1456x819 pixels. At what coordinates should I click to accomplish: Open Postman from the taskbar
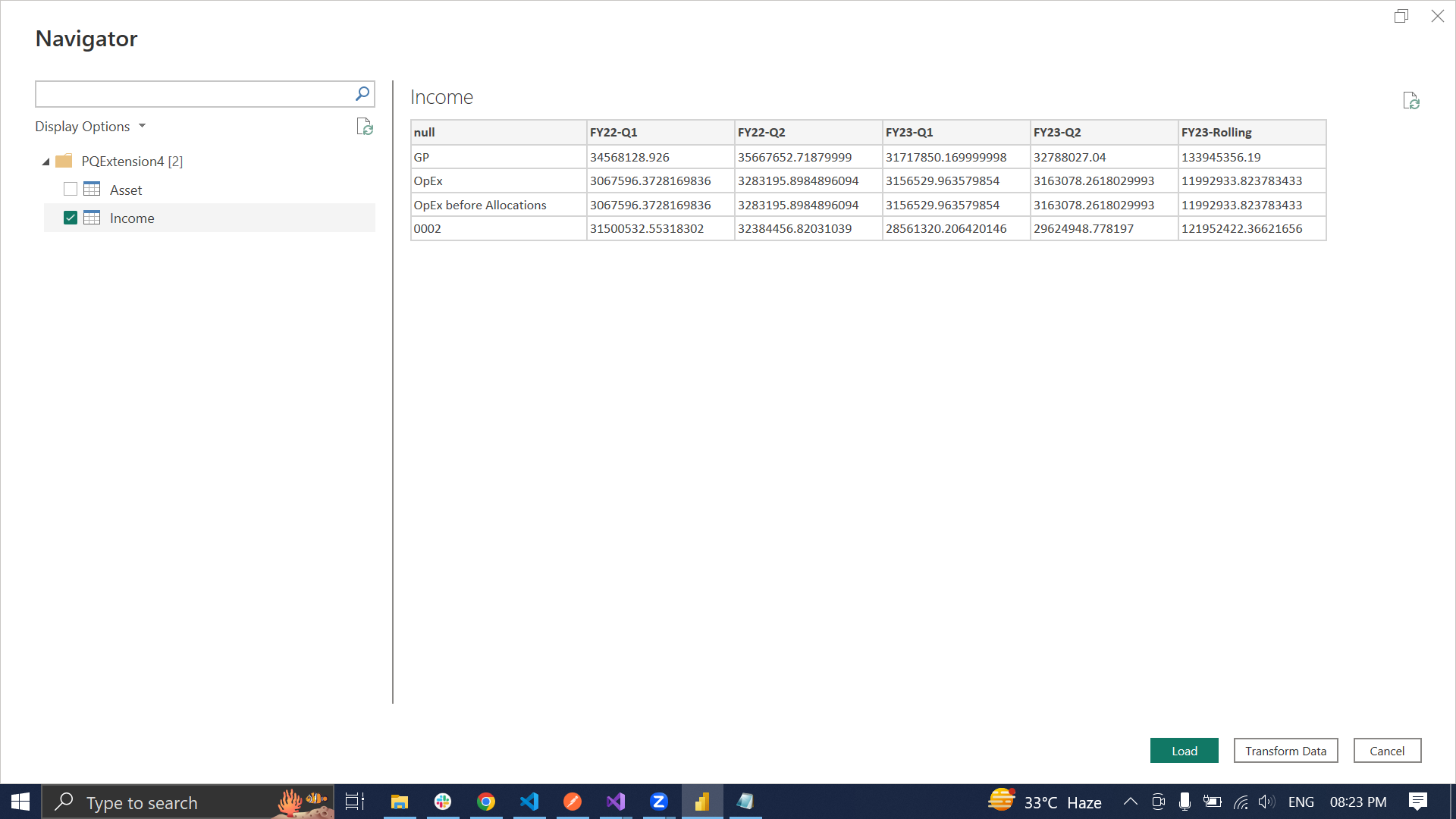point(573,802)
